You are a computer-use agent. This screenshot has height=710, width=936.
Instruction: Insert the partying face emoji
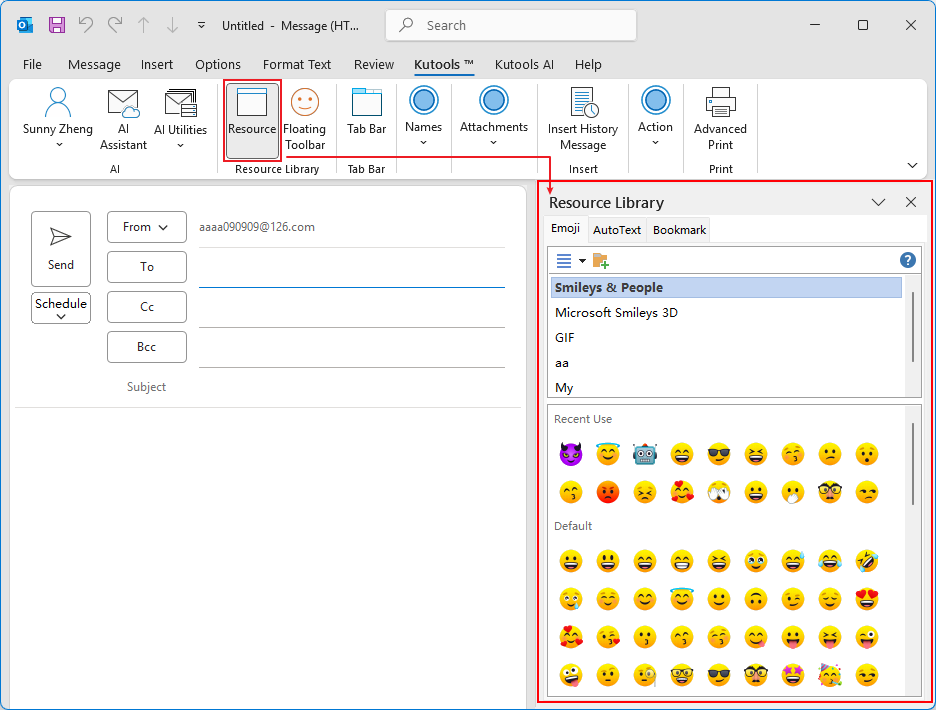(x=830, y=675)
